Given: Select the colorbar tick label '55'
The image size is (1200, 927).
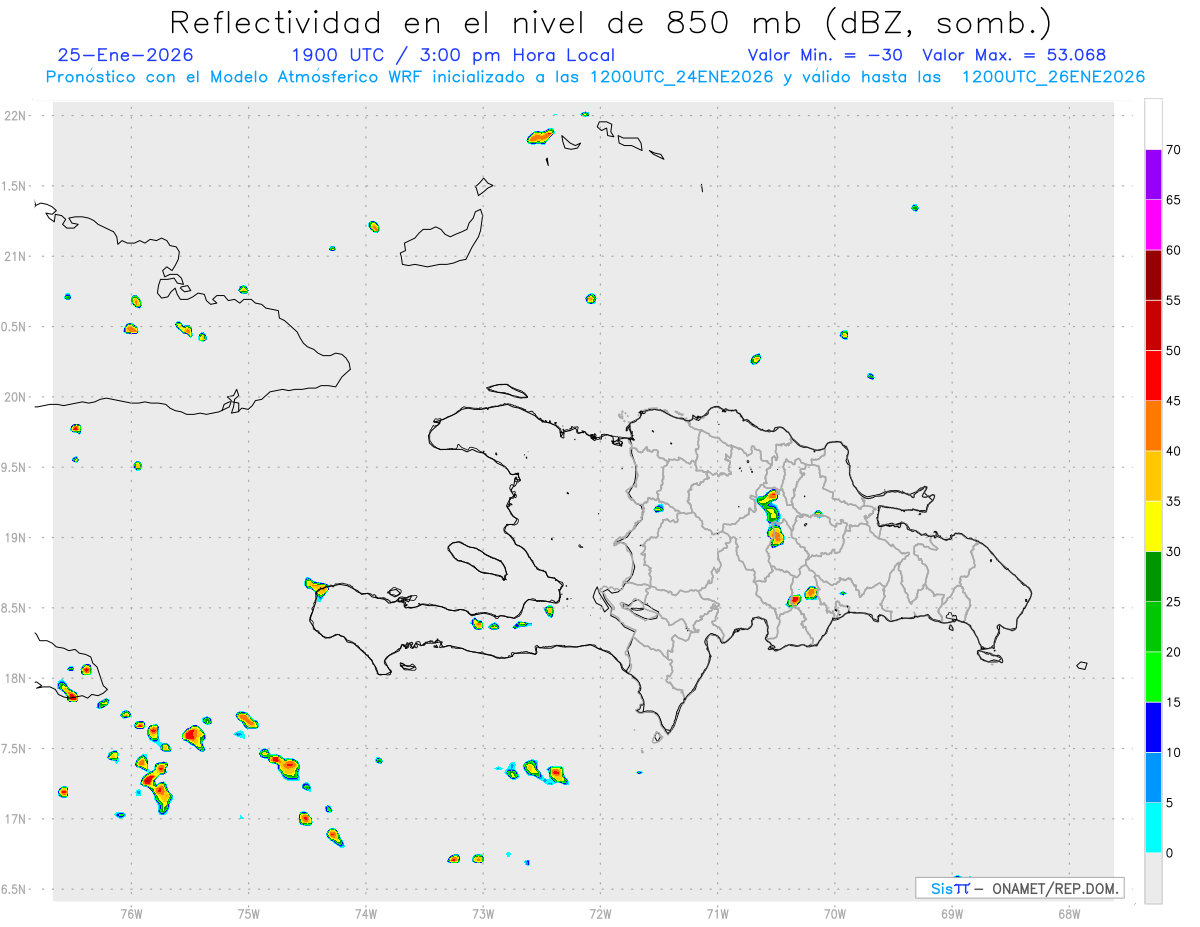Looking at the screenshot, I should click(1173, 300).
